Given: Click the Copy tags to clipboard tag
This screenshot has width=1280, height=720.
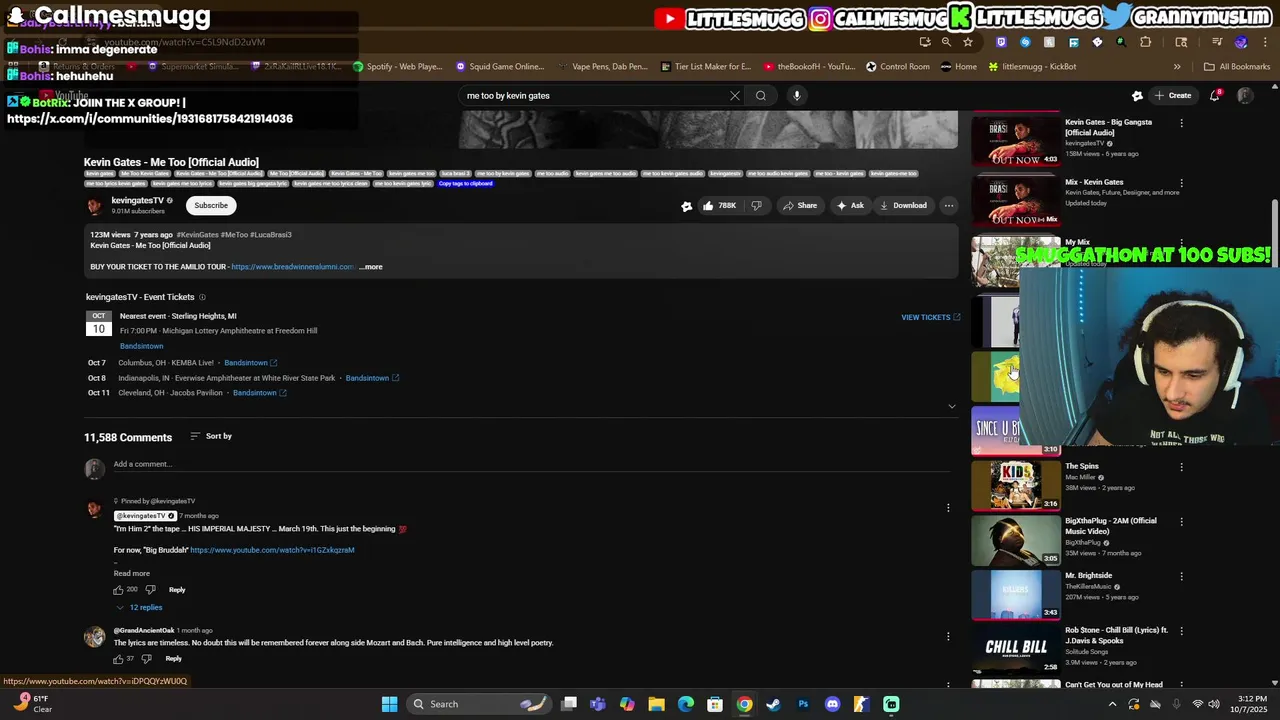Looking at the screenshot, I should tap(465, 184).
